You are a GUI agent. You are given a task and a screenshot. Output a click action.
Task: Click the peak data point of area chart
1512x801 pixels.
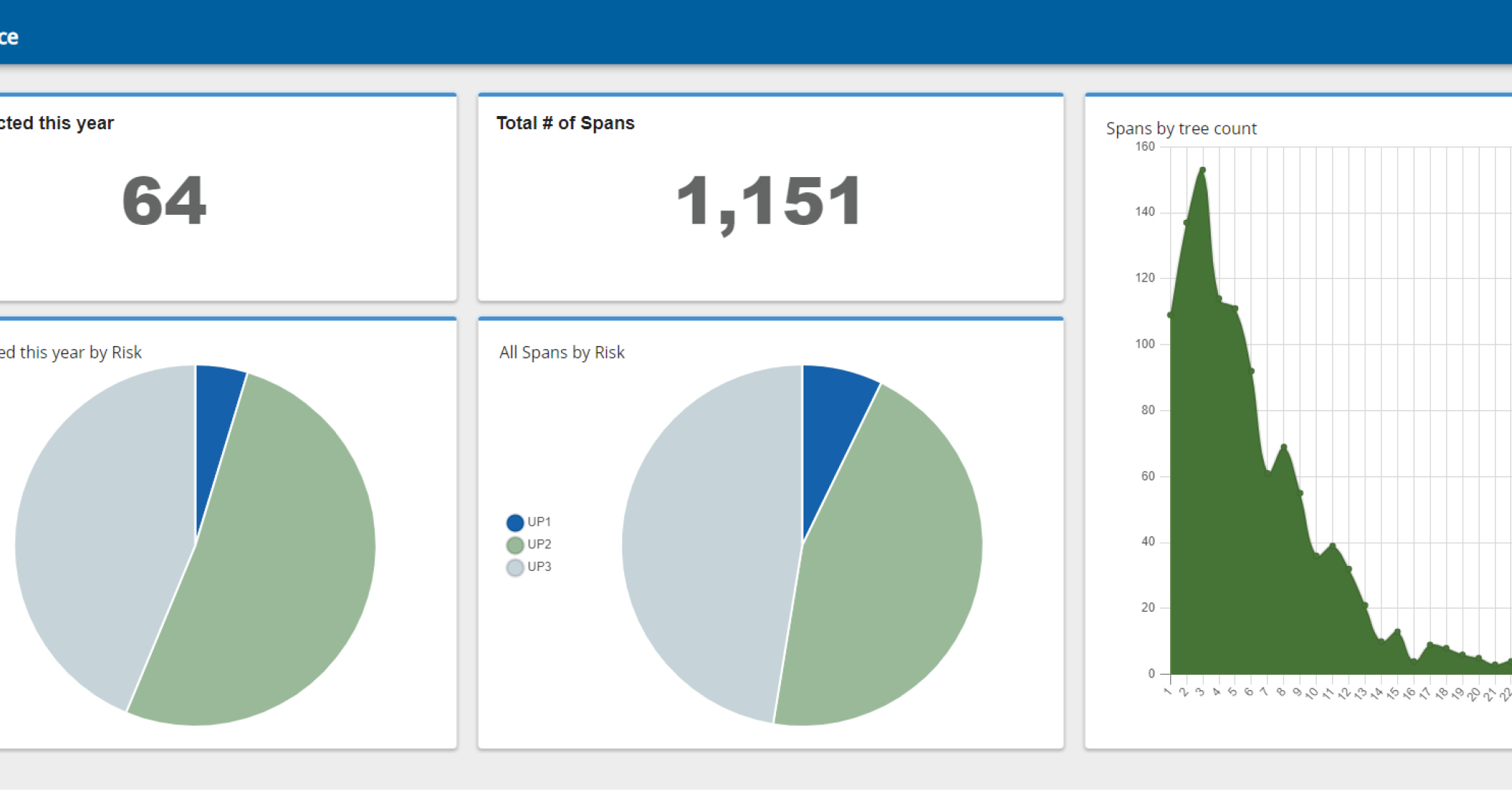(1203, 170)
